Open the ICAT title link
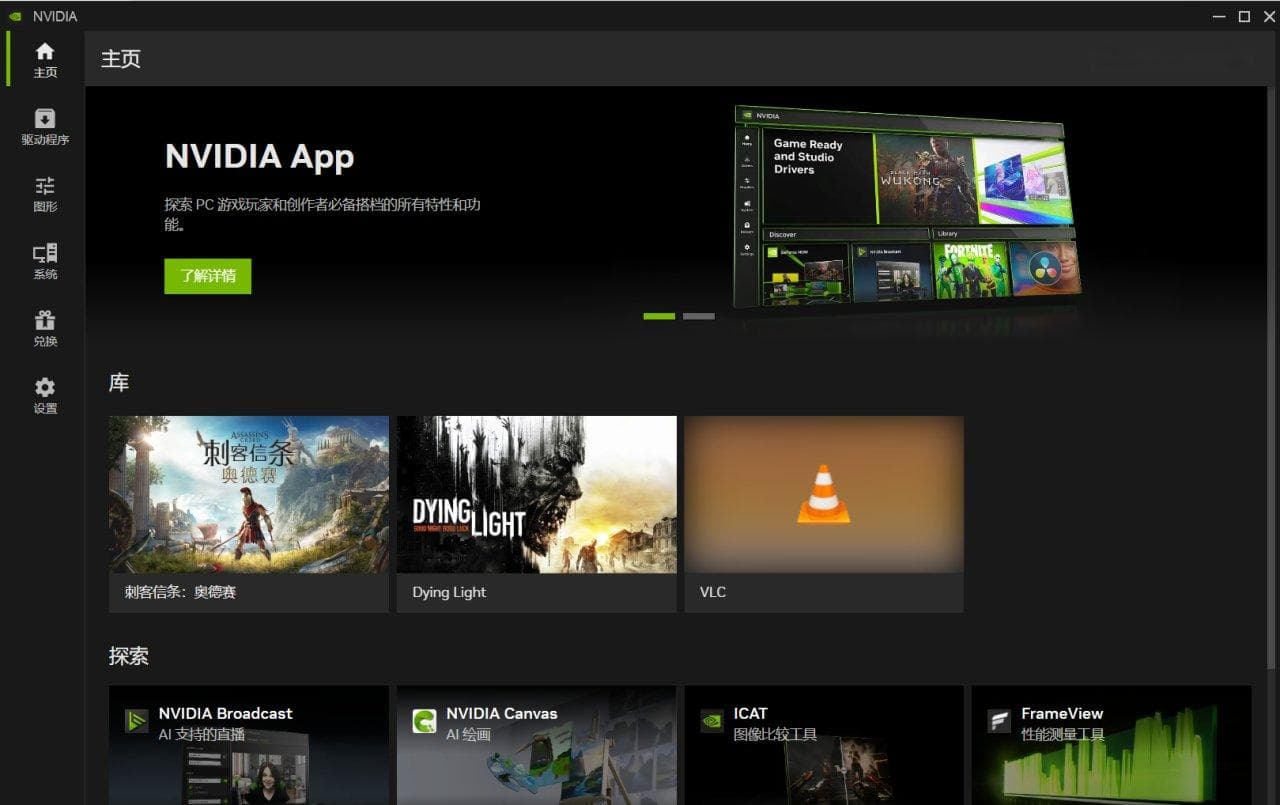1280x805 pixels. coord(750,713)
